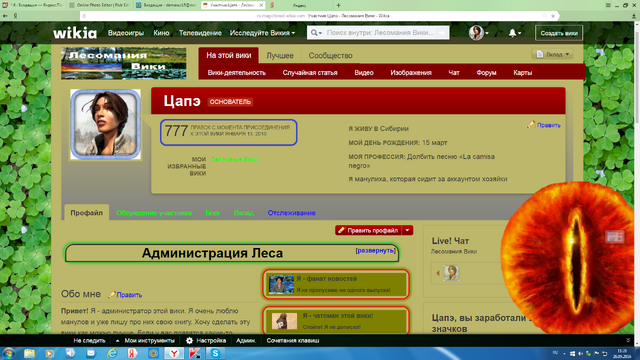Open the Форум menu item

(486, 73)
